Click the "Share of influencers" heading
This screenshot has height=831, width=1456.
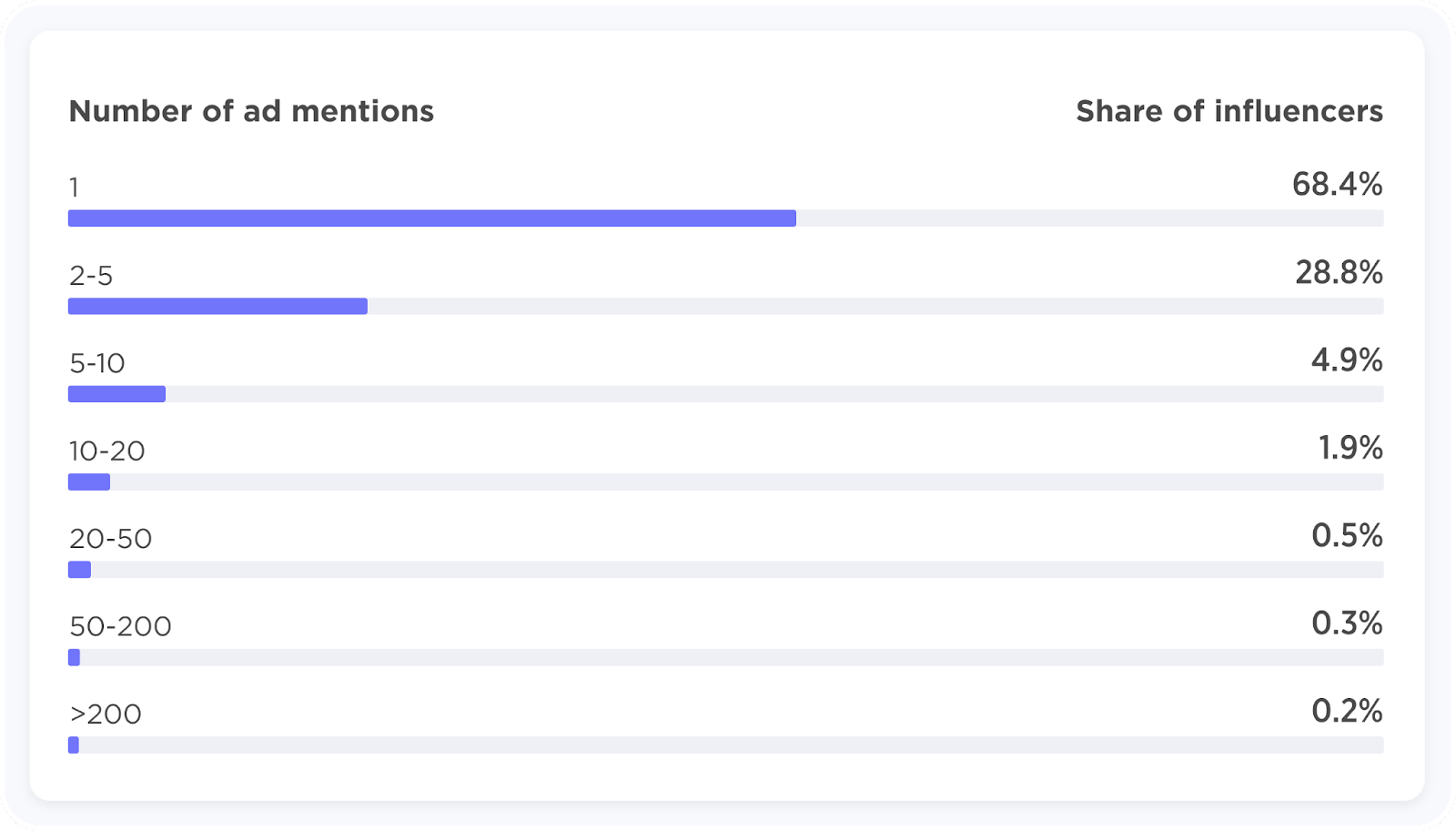coord(1228,111)
